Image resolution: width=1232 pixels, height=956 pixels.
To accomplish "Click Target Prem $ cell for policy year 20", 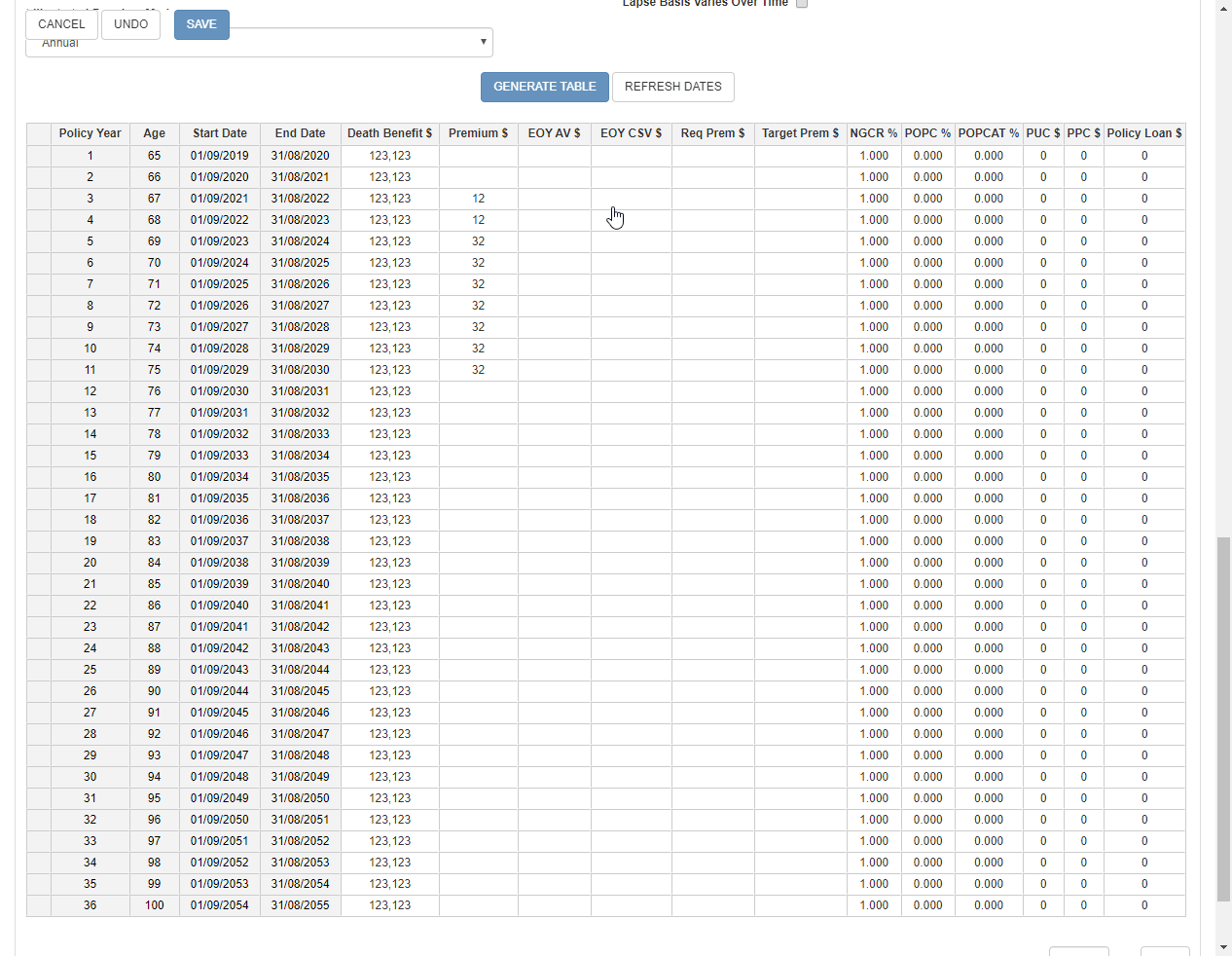I will 800,563.
